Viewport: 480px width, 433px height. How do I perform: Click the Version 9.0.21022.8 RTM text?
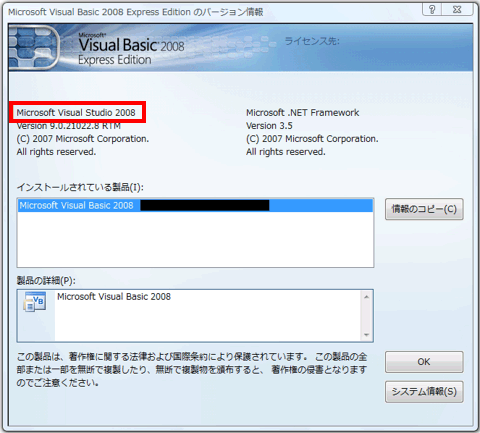pos(69,126)
